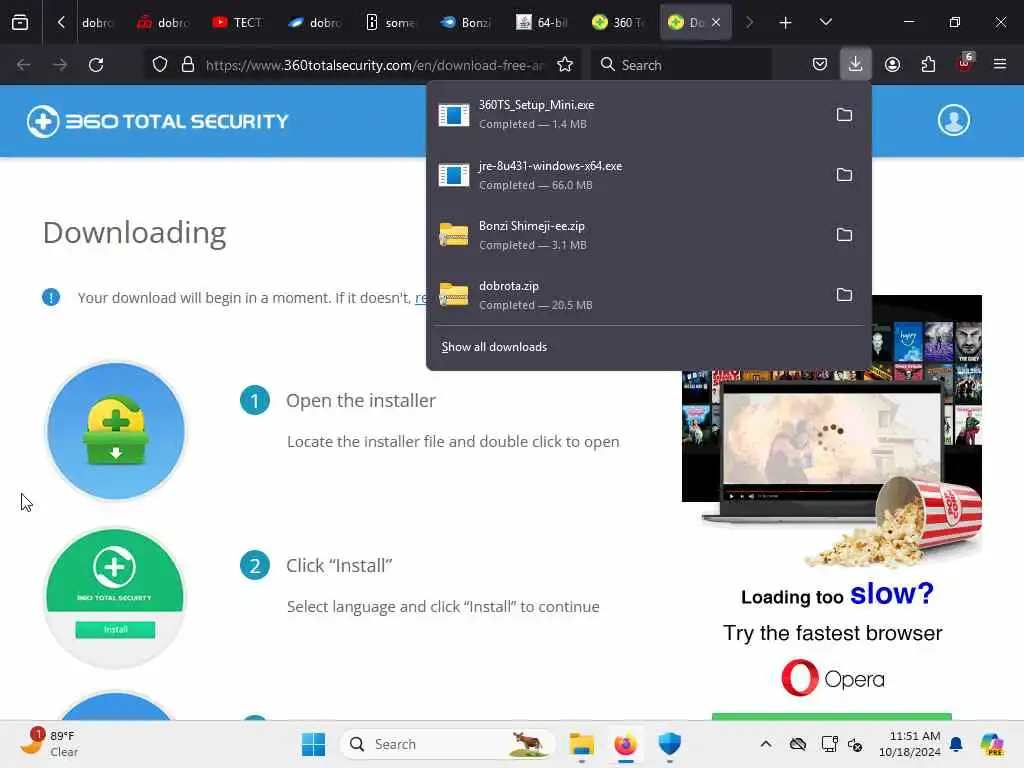Open notifications bell icon
The height and width of the screenshot is (768, 1024).
click(x=956, y=744)
